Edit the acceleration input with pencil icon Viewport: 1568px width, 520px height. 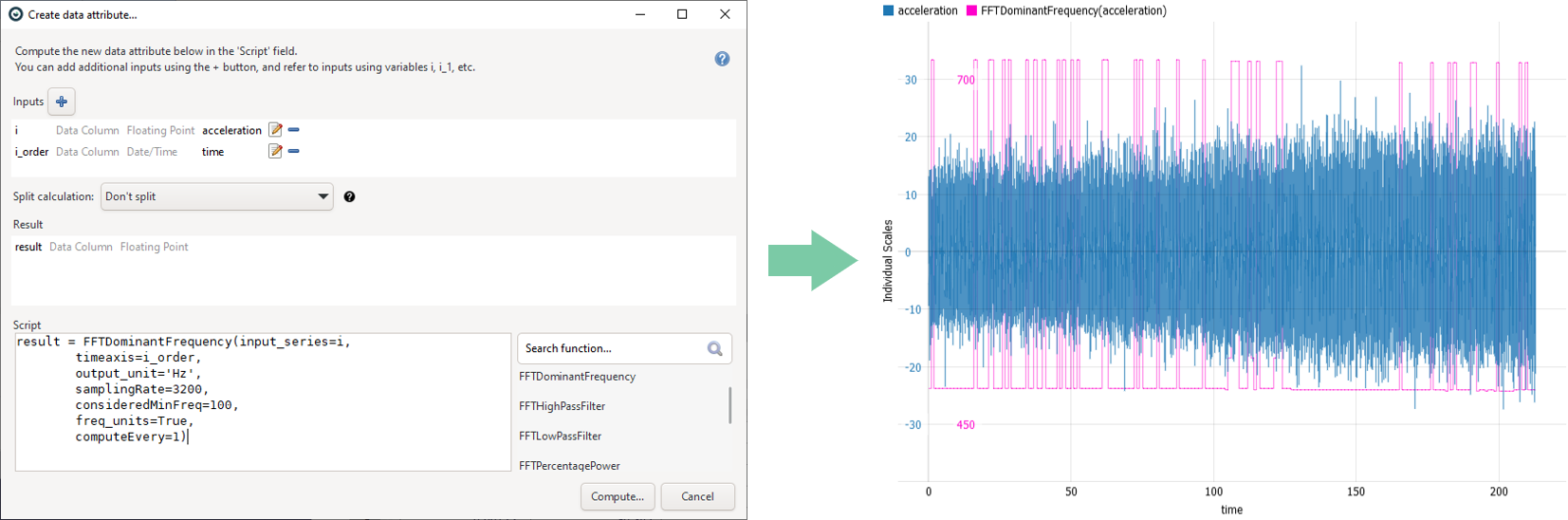pyautogui.click(x=275, y=130)
